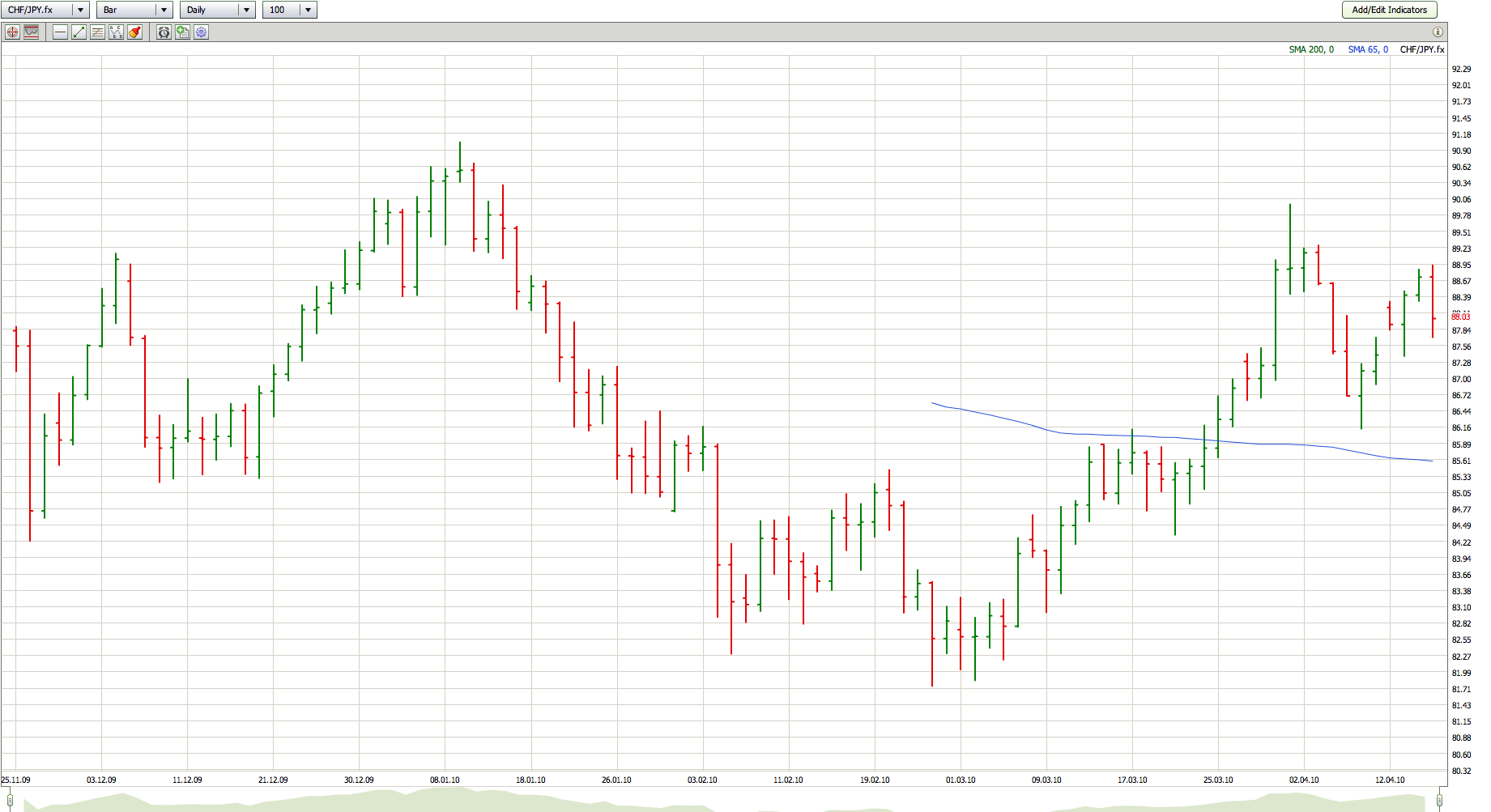This screenshot has width=1491, height=812.
Task: Choose the Fibonacci retracement lines tool
Action: pyautogui.click(x=97, y=32)
